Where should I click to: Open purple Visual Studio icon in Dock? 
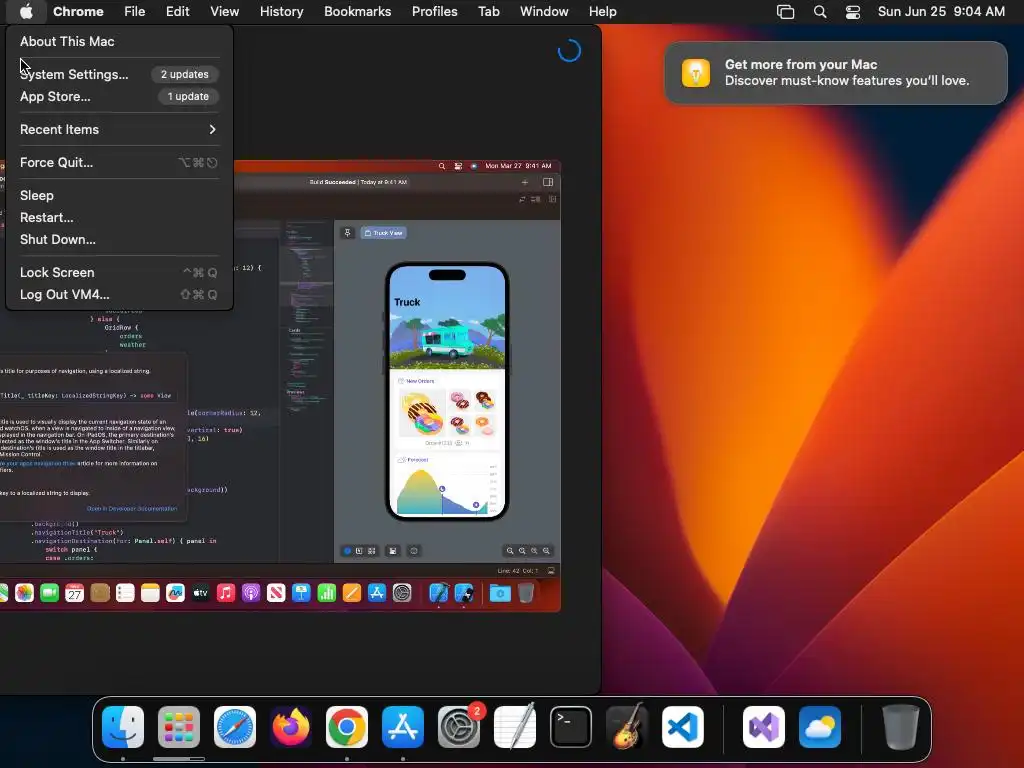764,727
